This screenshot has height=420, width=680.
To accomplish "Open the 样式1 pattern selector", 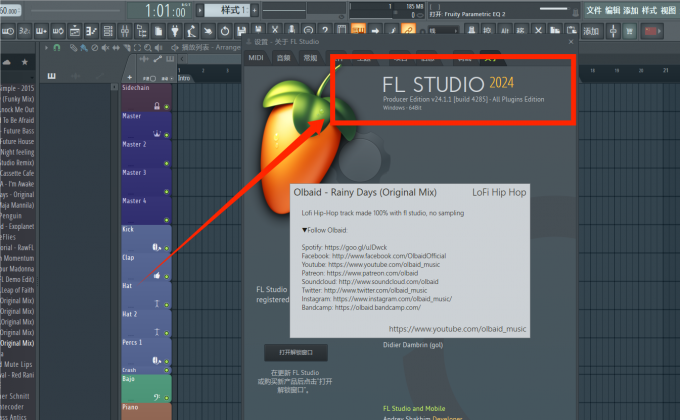I will (227, 10).
